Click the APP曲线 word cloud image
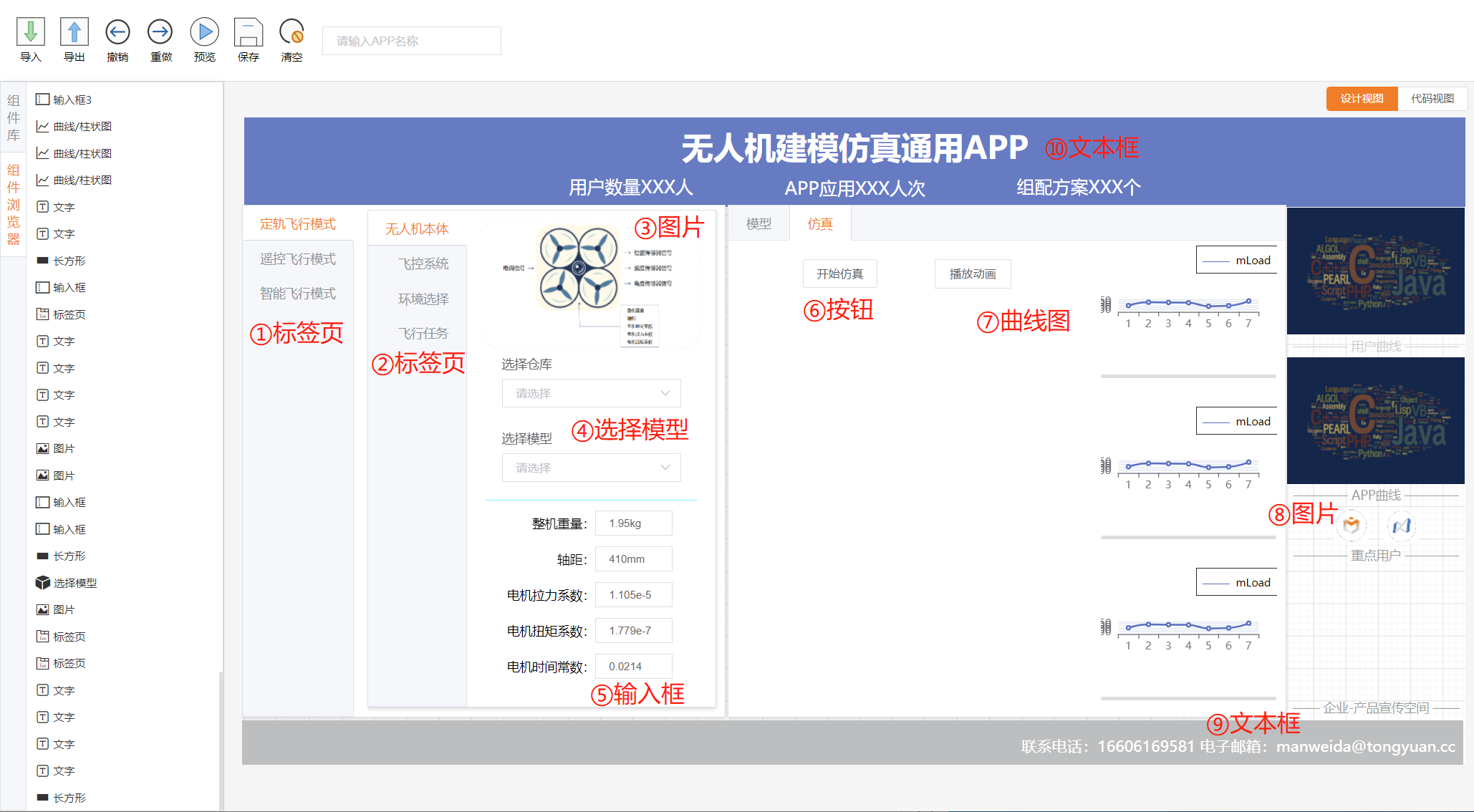 (1375, 420)
